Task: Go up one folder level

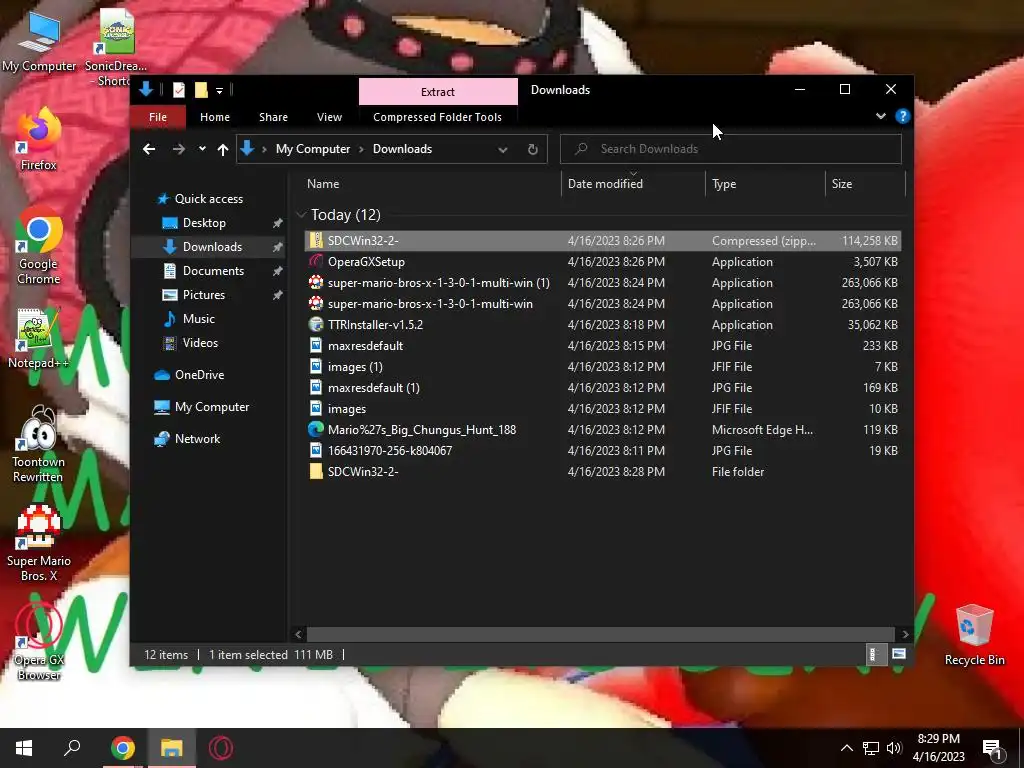Action: point(223,150)
